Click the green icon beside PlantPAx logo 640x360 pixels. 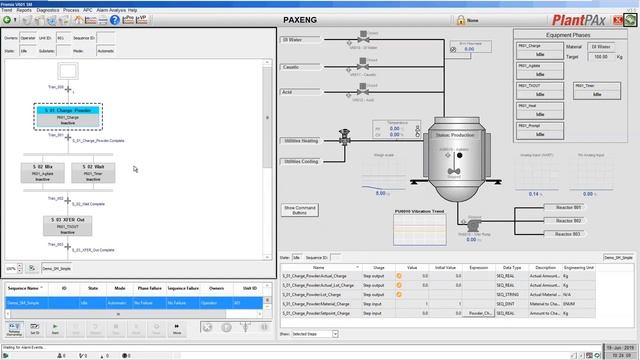pyautogui.click(x=630, y=20)
